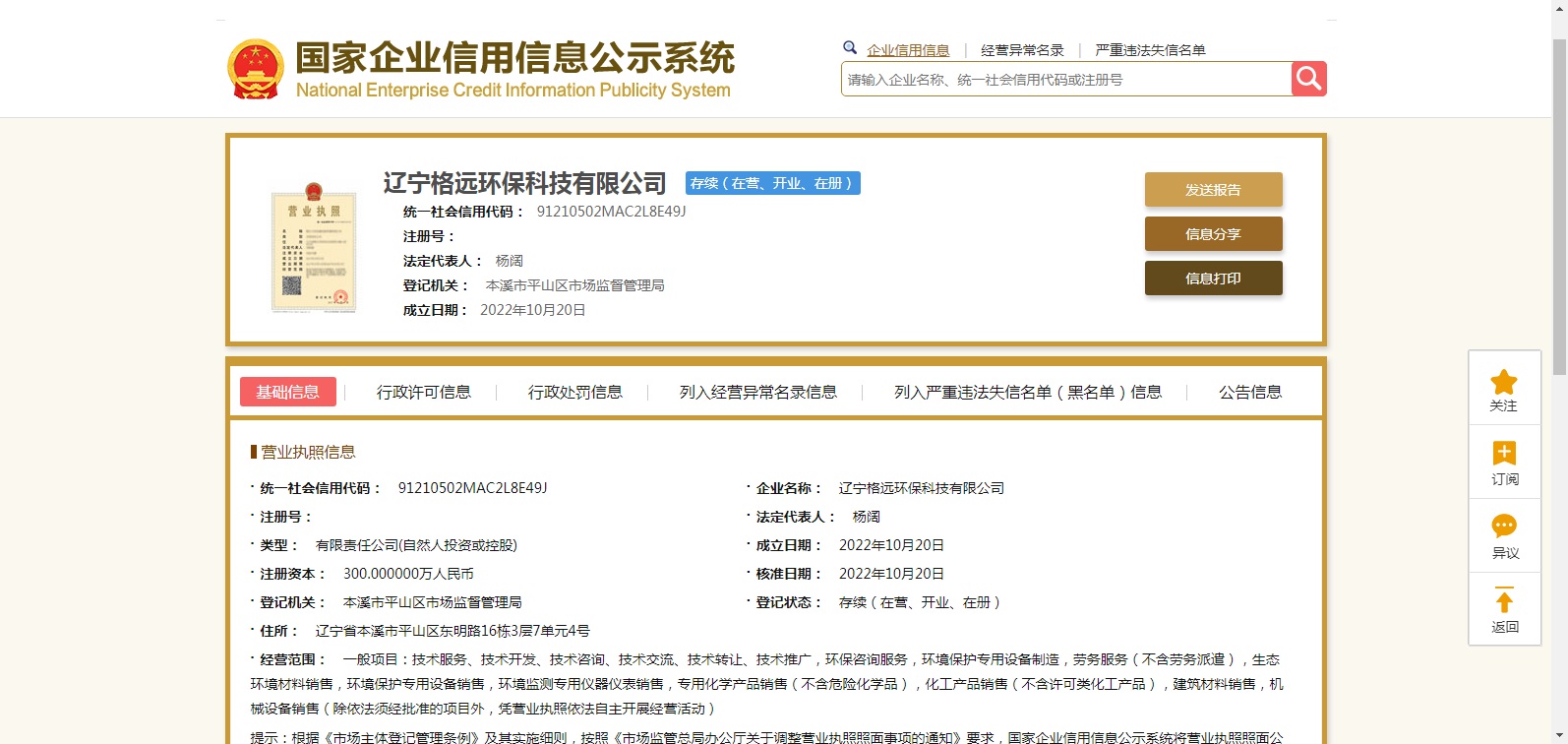Viewport: 1568px width, 744px height.
Task: Switch to the 行政许可信息 tab
Action: point(424,392)
